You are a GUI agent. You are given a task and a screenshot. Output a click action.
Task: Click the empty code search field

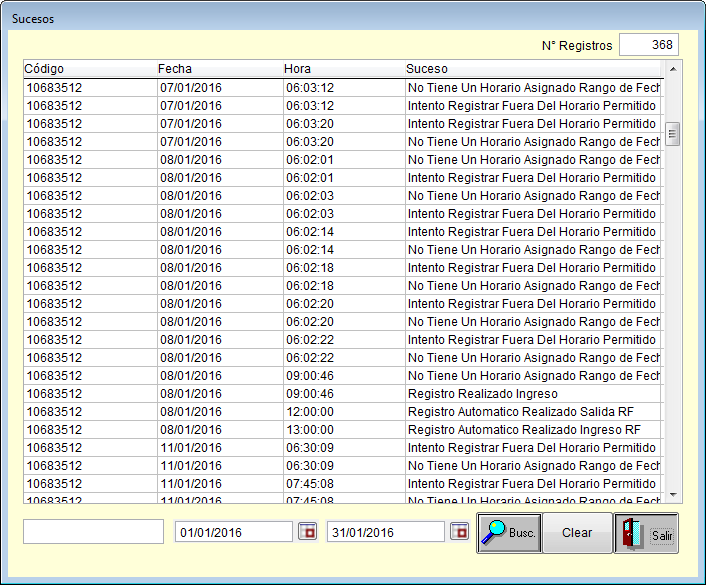click(x=93, y=532)
